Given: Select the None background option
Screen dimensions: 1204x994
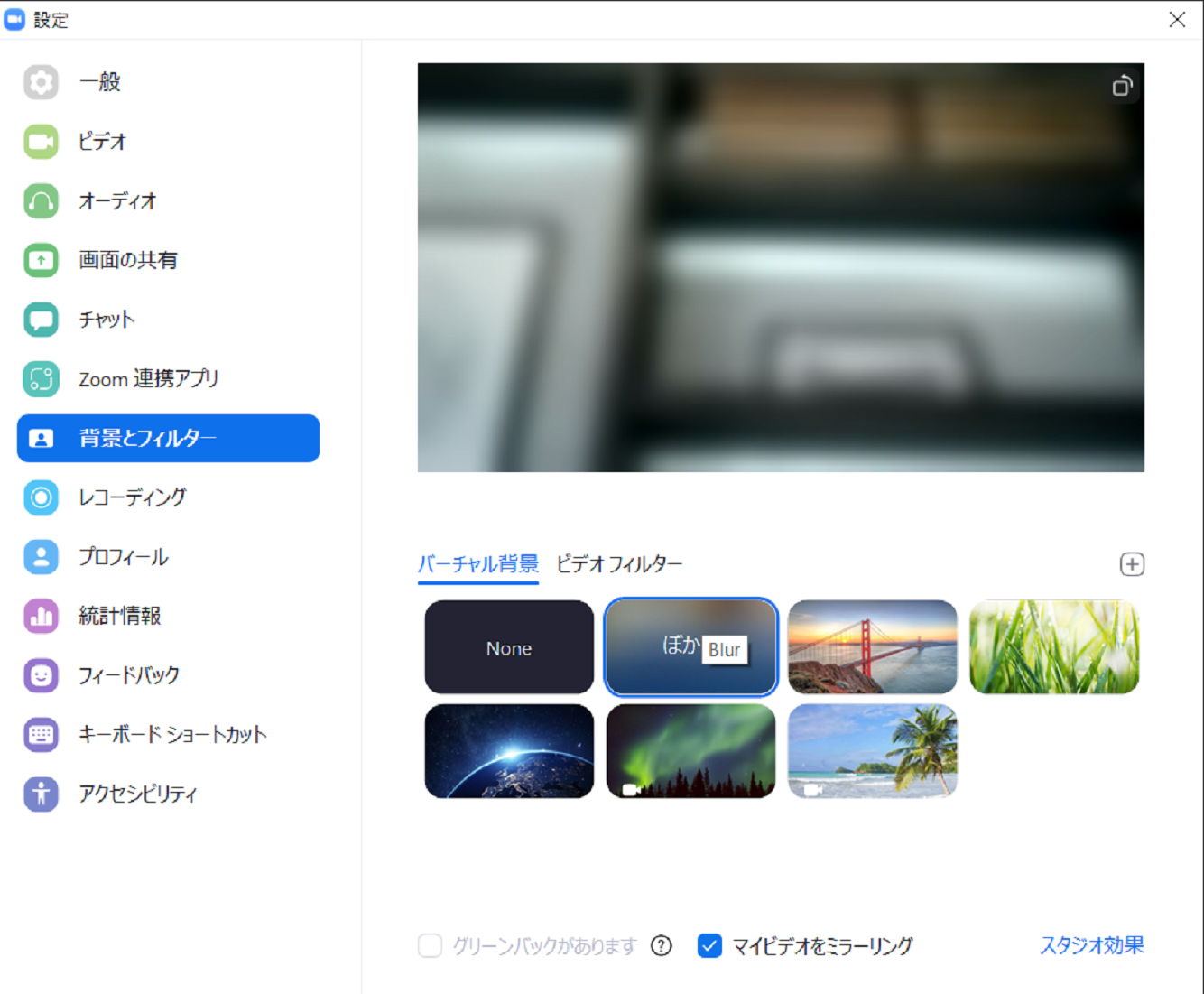Looking at the screenshot, I should pyautogui.click(x=509, y=647).
